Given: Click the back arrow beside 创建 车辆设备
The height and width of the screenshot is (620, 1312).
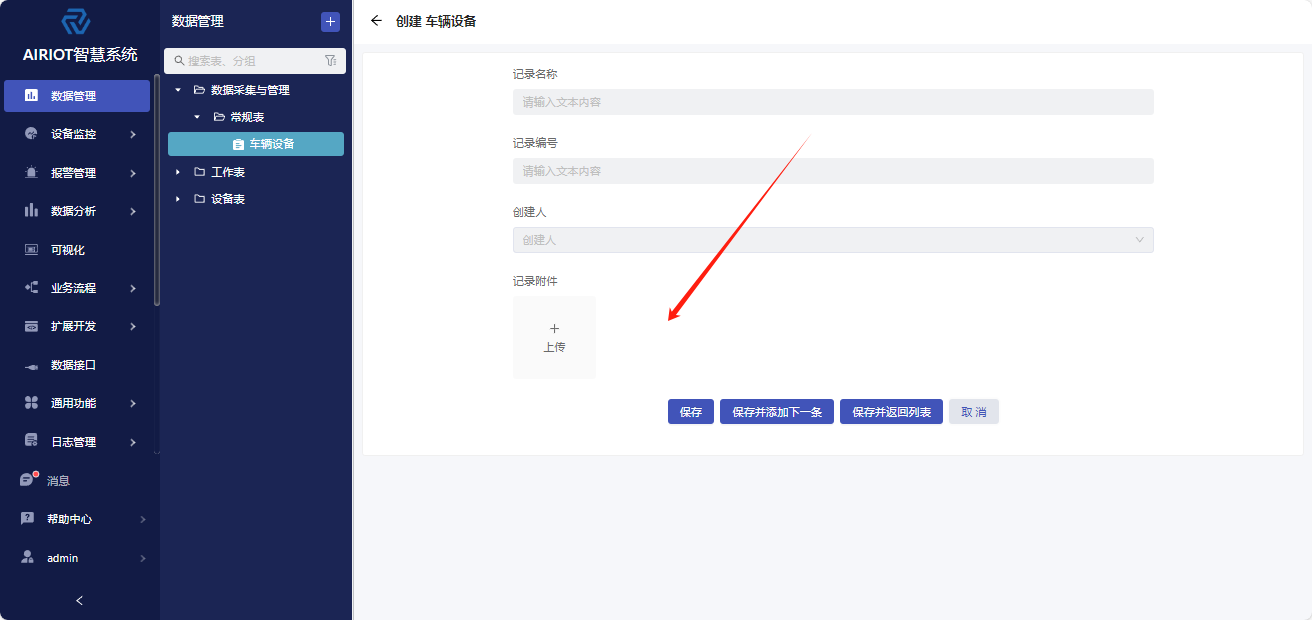Looking at the screenshot, I should pyautogui.click(x=376, y=21).
